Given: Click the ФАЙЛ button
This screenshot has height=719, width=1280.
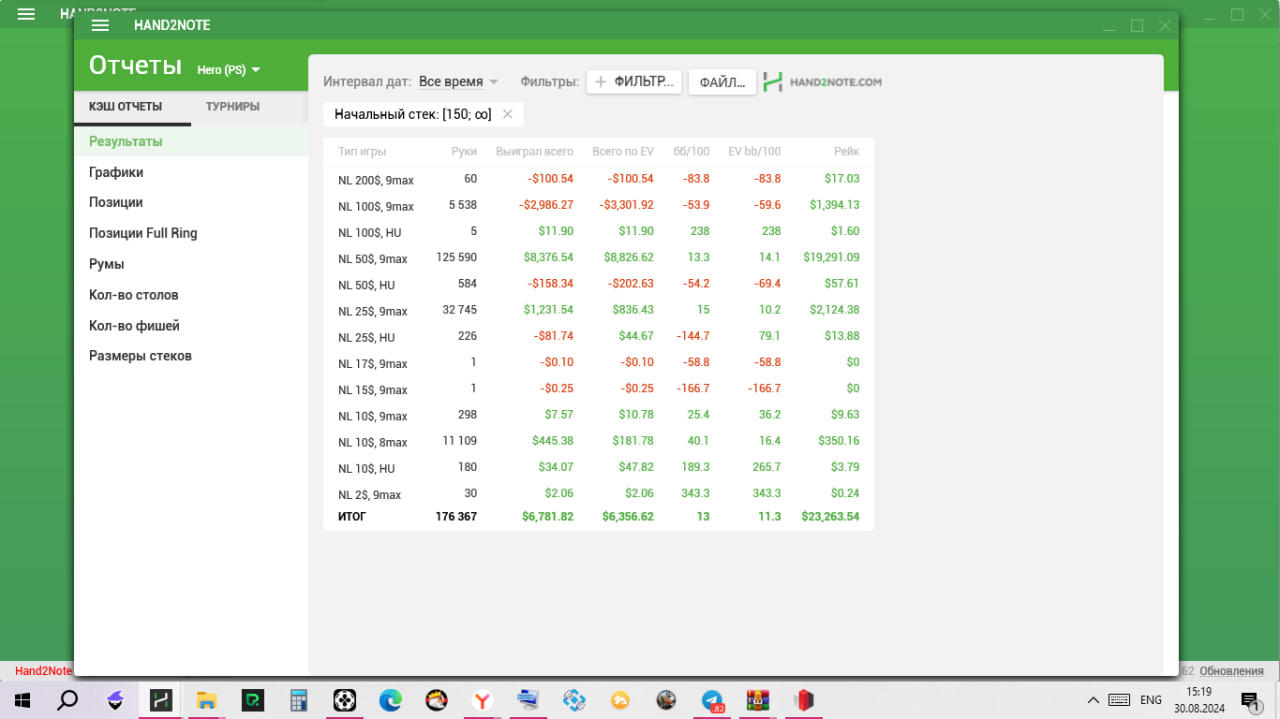Looking at the screenshot, I should (722, 82).
